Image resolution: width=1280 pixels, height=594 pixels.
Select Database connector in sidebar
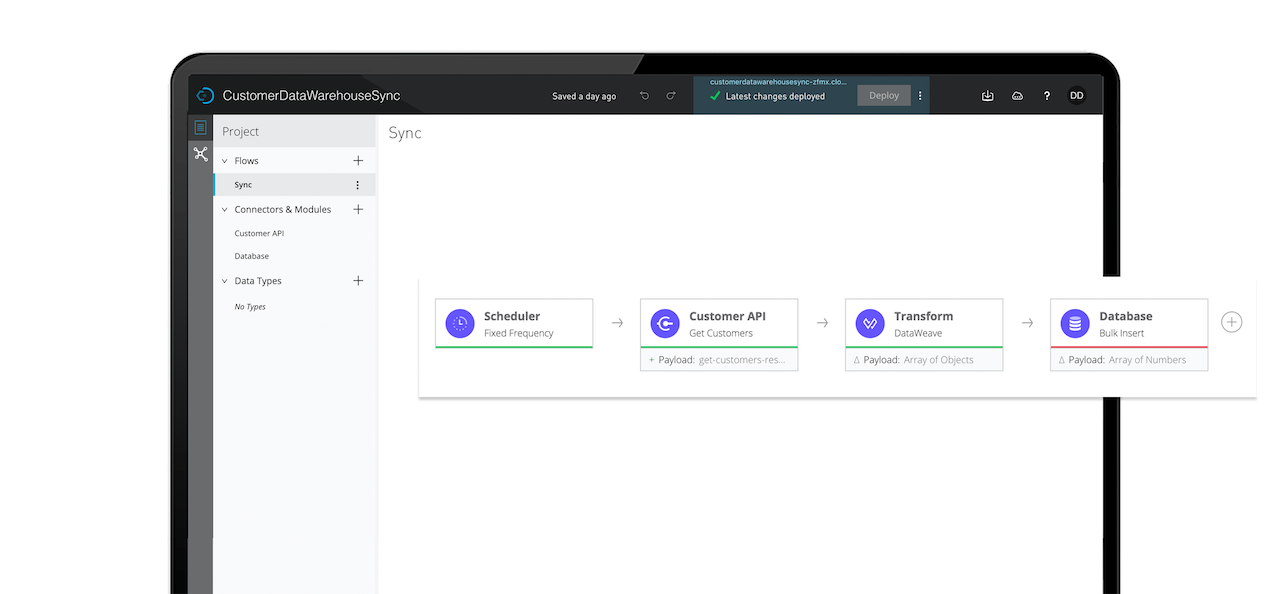click(x=251, y=256)
